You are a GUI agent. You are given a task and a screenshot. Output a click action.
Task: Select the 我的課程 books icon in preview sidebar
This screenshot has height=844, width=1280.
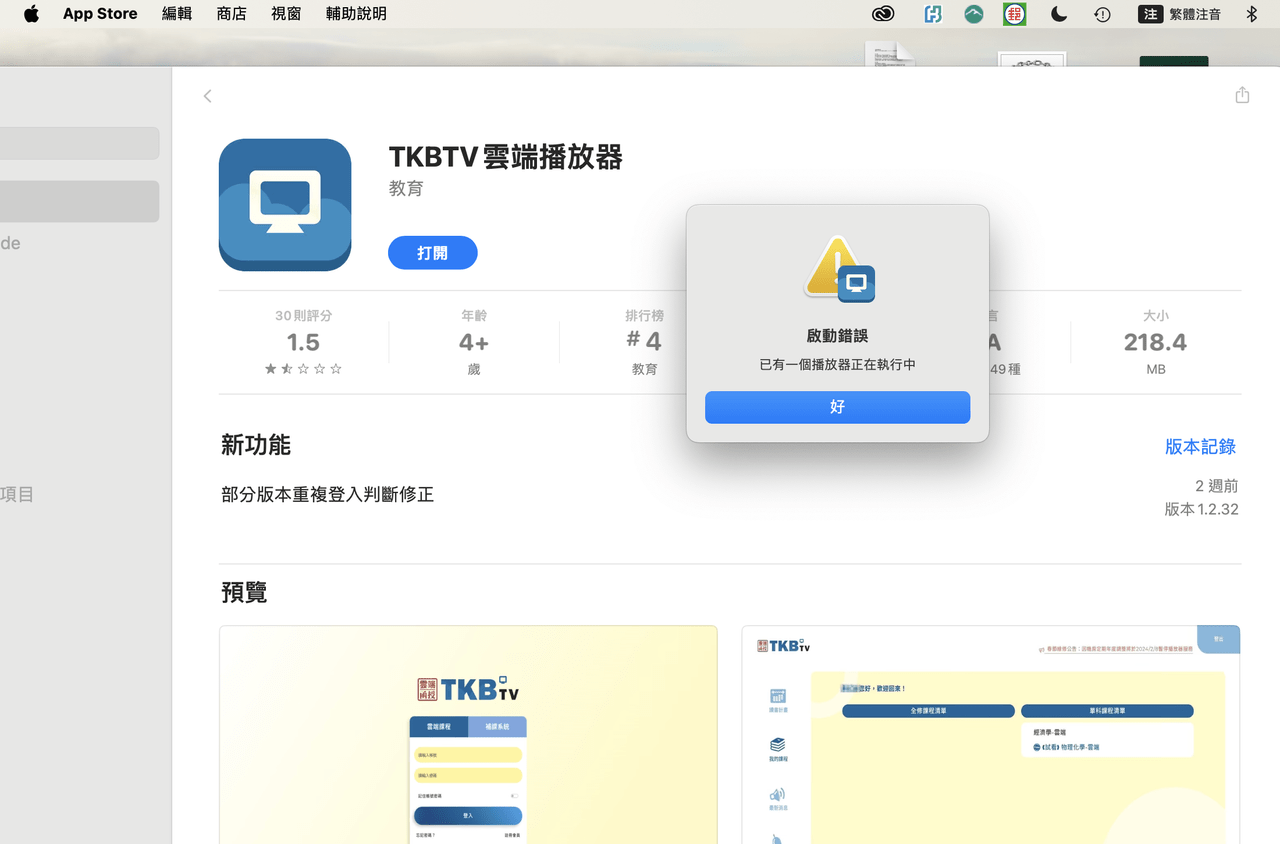(x=778, y=745)
